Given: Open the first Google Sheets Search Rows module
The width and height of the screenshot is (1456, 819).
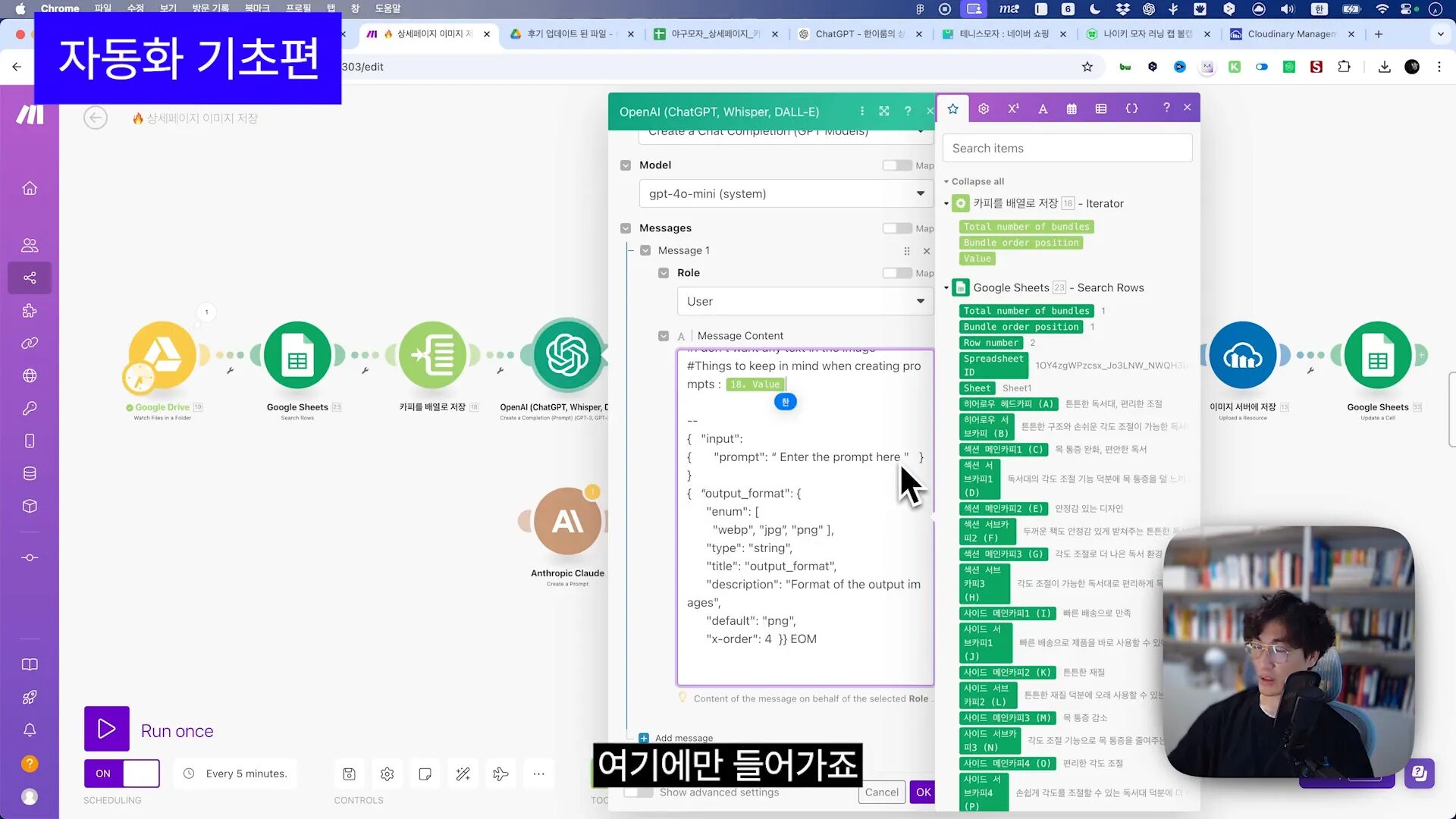Looking at the screenshot, I should [x=297, y=356].
